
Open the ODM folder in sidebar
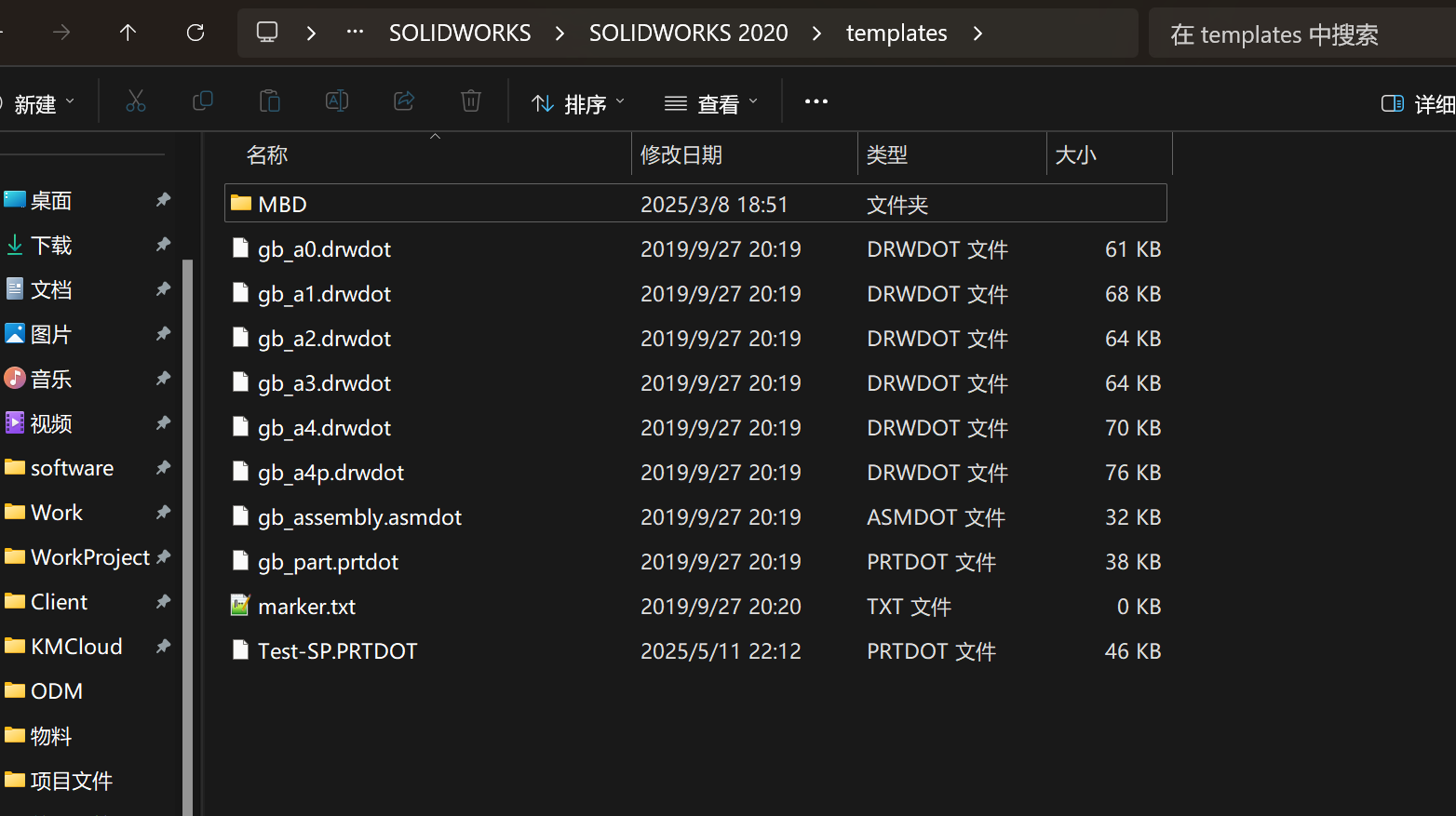(x=57, y=691)
